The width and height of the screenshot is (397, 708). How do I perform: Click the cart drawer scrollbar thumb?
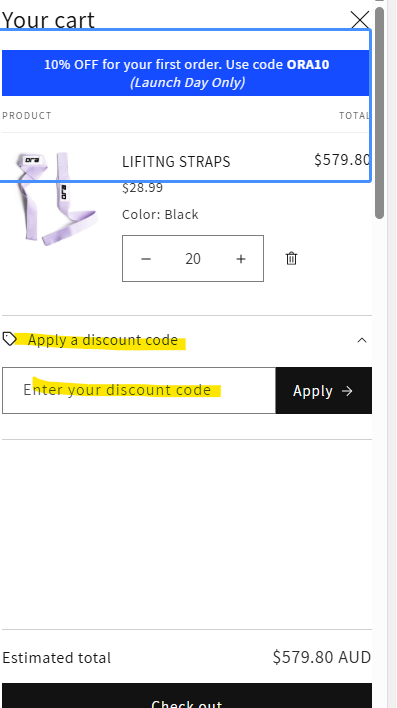click(380, 113)
